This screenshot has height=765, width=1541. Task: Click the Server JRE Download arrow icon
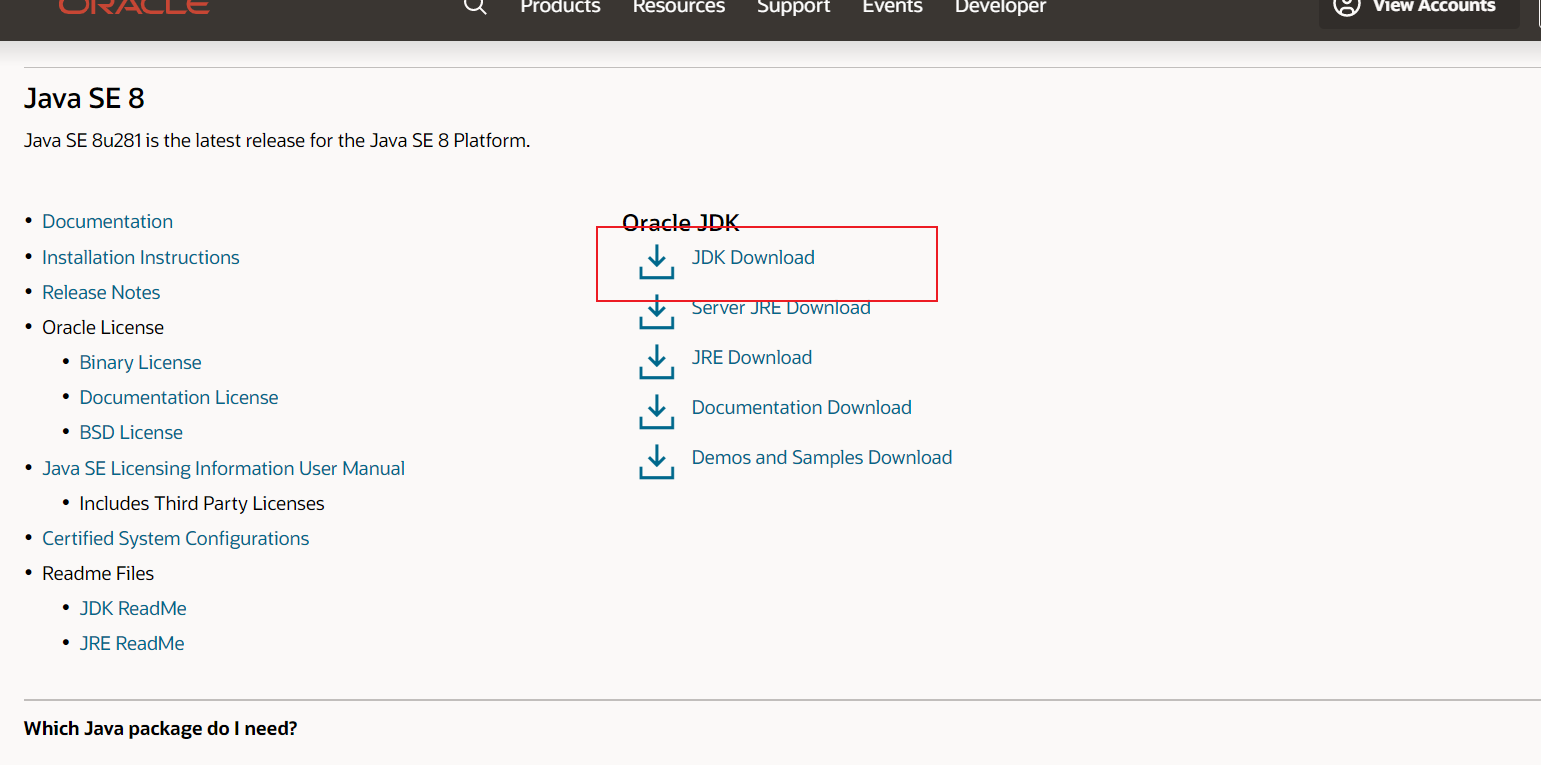pos(656,311)
